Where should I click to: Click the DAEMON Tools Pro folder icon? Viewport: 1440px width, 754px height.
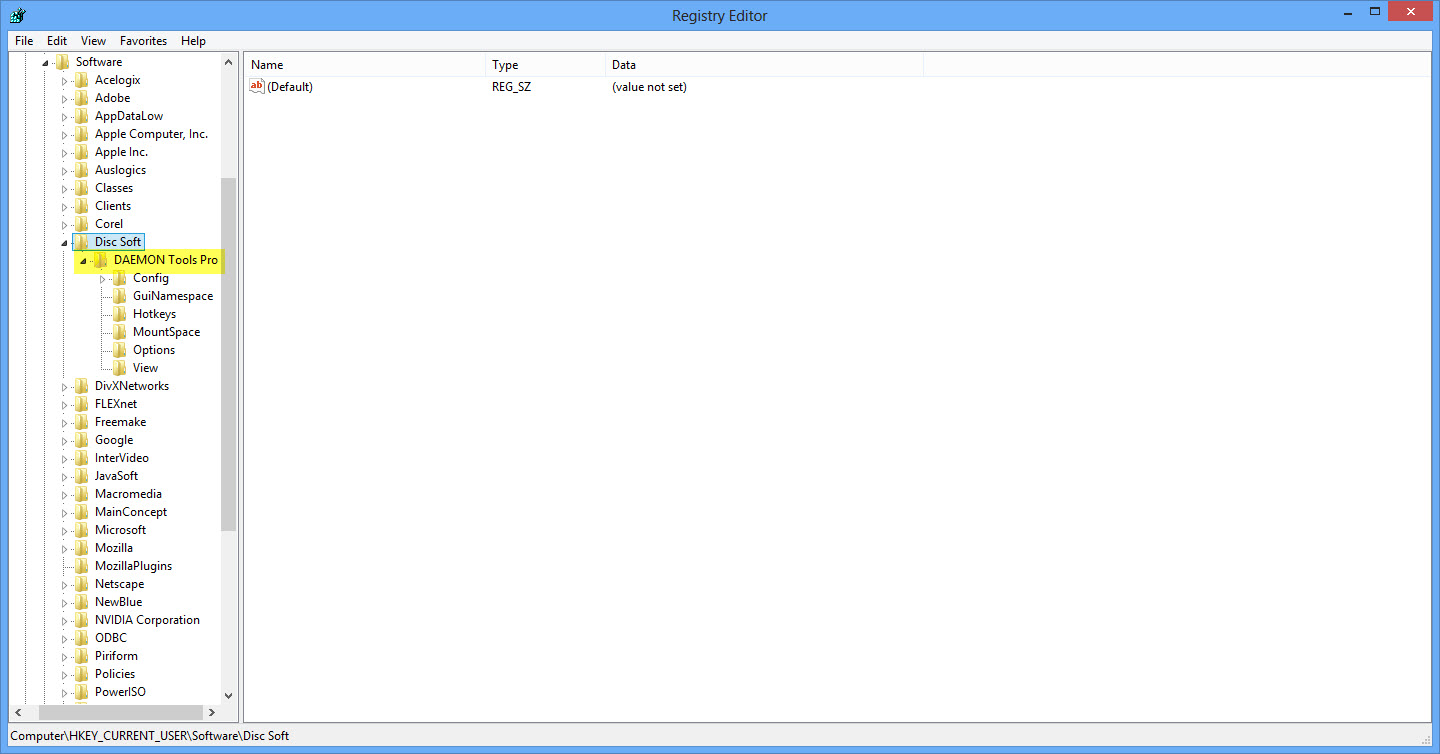click(x=100, y=260)
